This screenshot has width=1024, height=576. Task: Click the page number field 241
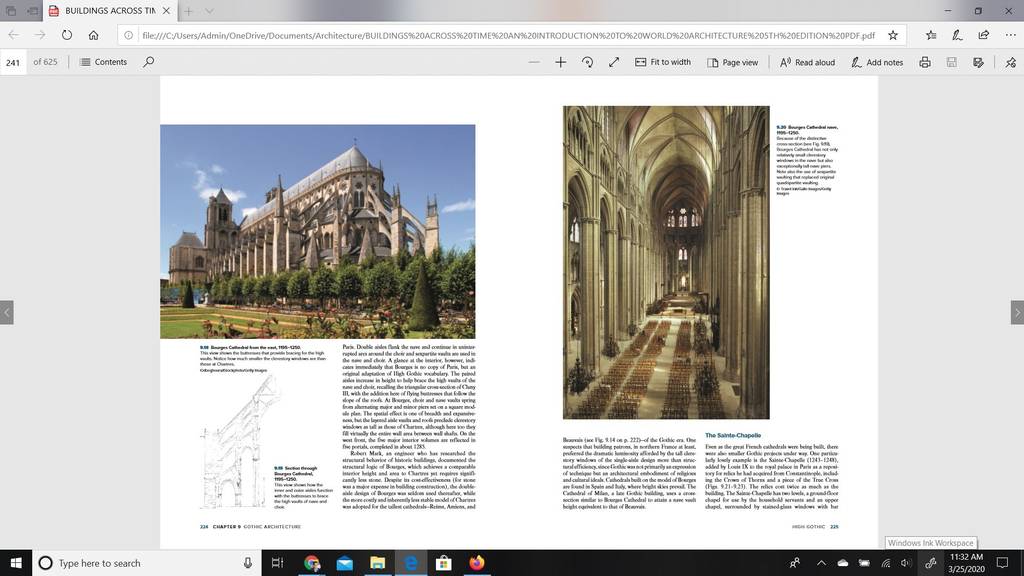pyautogui.click(x=13, y=62)
